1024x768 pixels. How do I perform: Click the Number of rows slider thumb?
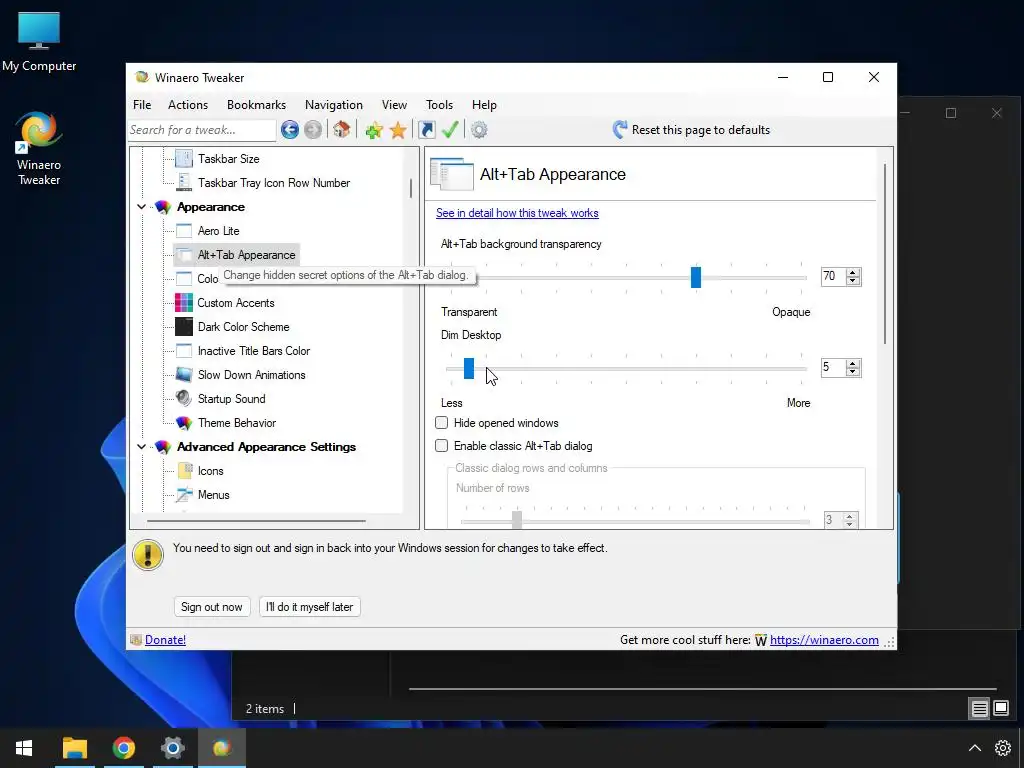coord(517,520)
